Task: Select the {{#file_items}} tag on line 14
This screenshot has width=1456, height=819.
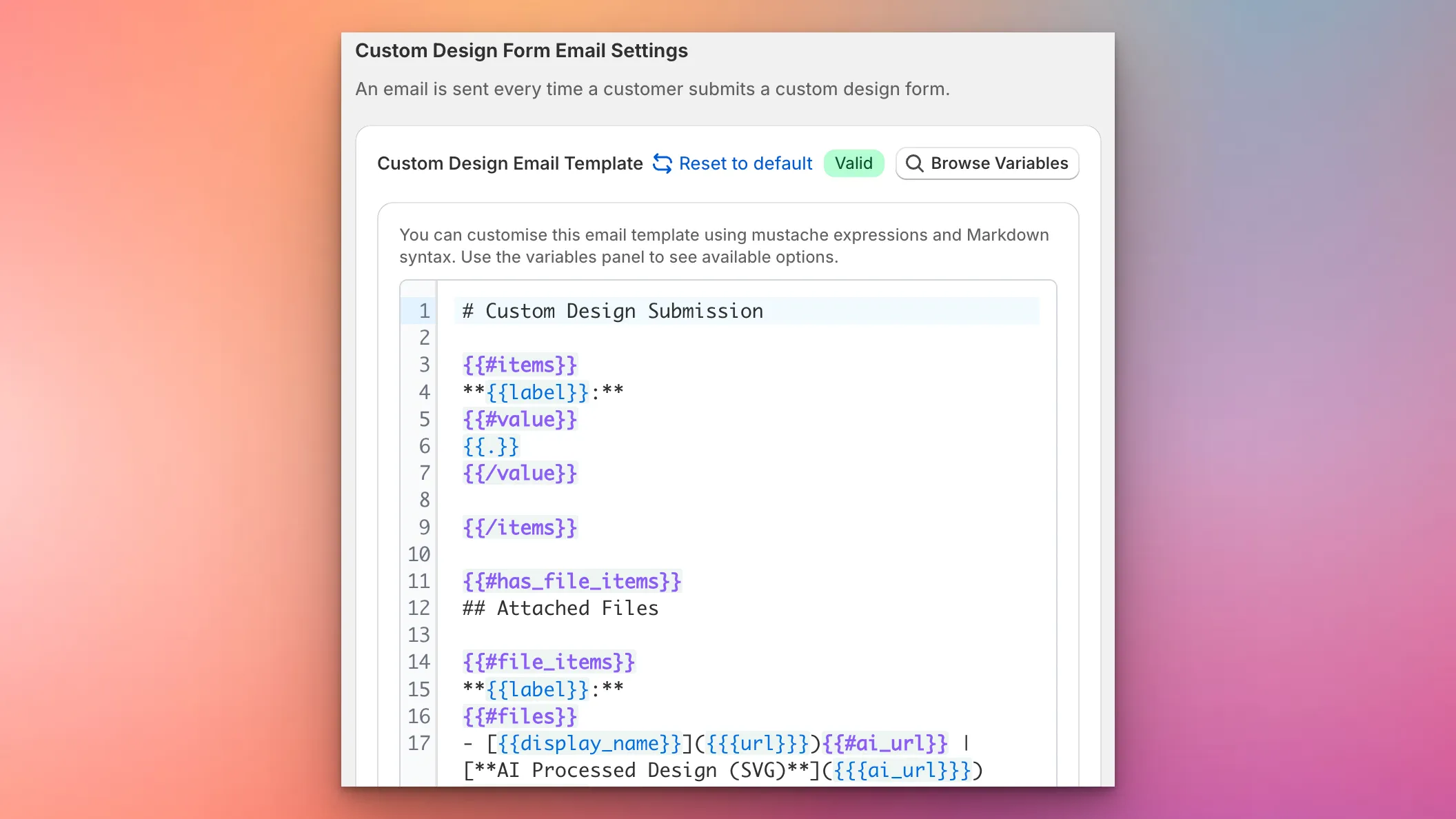Action: pyautogui.click(x=548, y=662)
